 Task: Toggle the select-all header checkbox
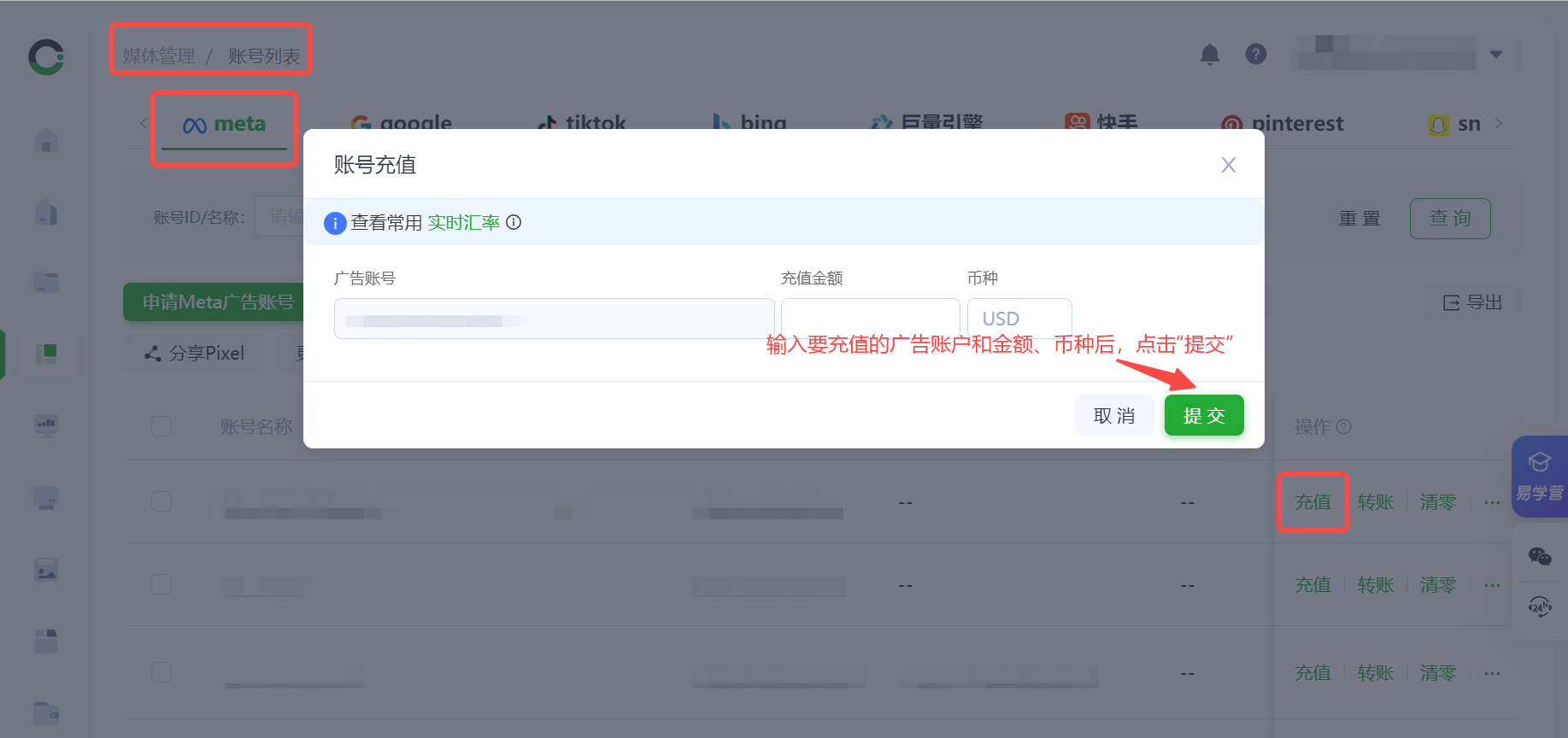tap(161, 426)
